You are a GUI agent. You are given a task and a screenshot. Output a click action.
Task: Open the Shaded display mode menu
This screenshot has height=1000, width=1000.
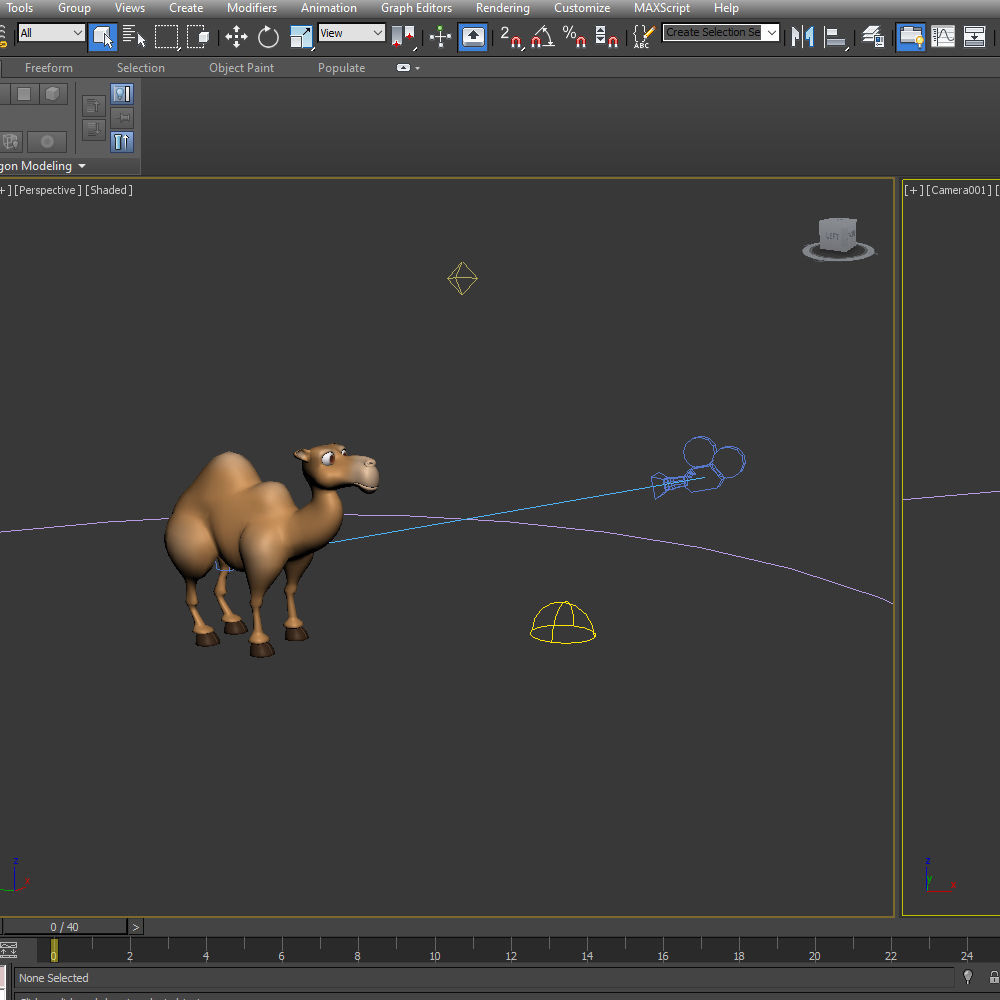coord(108,190)
